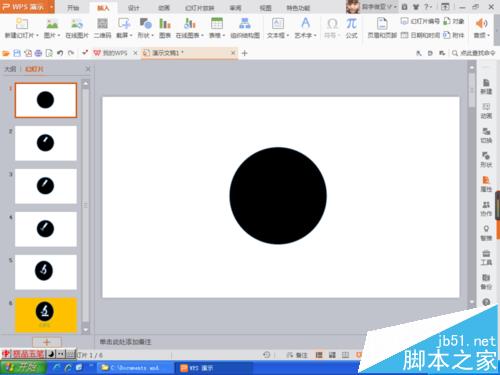Click the WPS 演示 taskbar button
The width and height of the screenshot is (500, 375).
(x=213, y=368)
